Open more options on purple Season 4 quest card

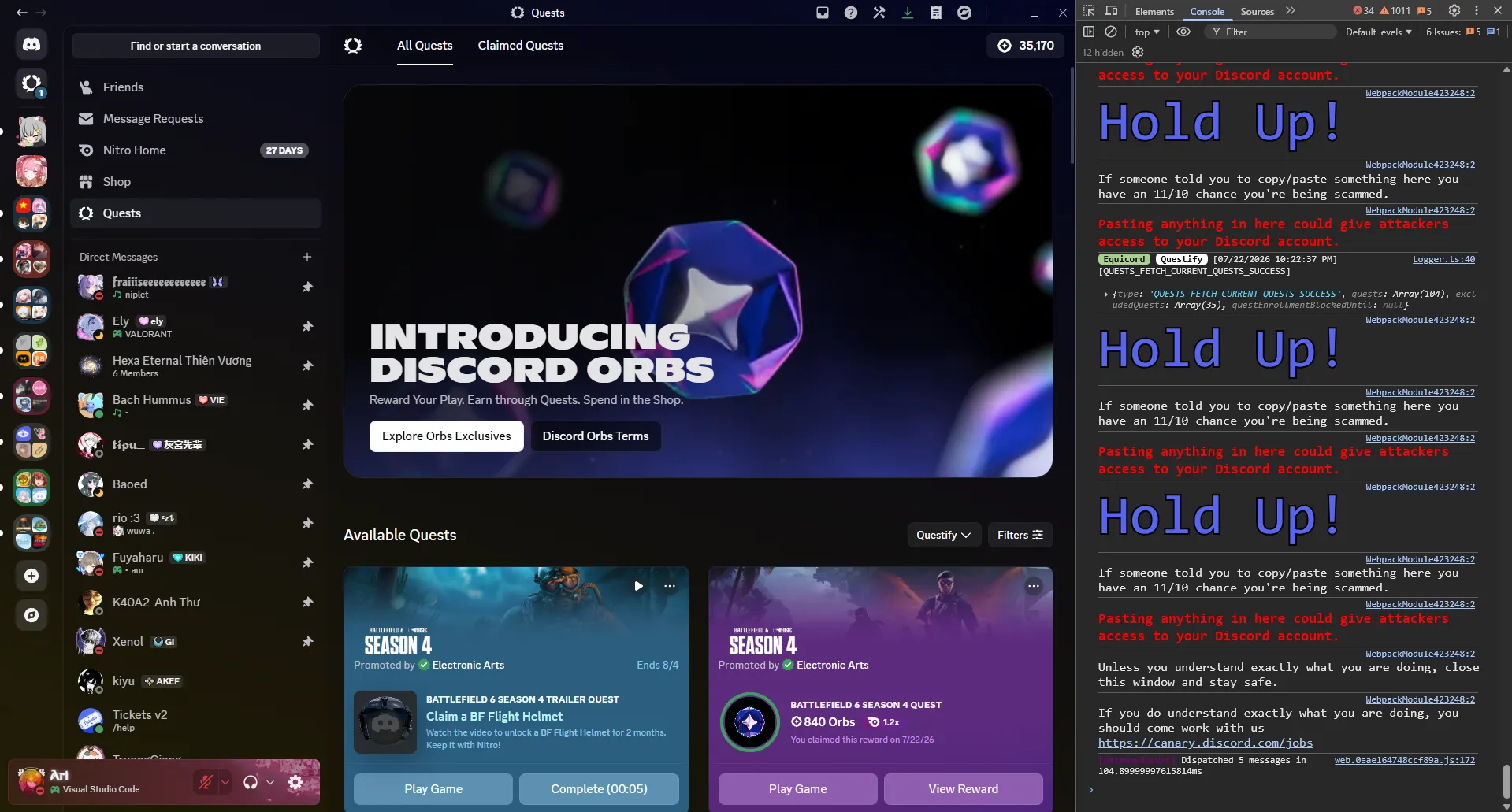(1034, 586)
